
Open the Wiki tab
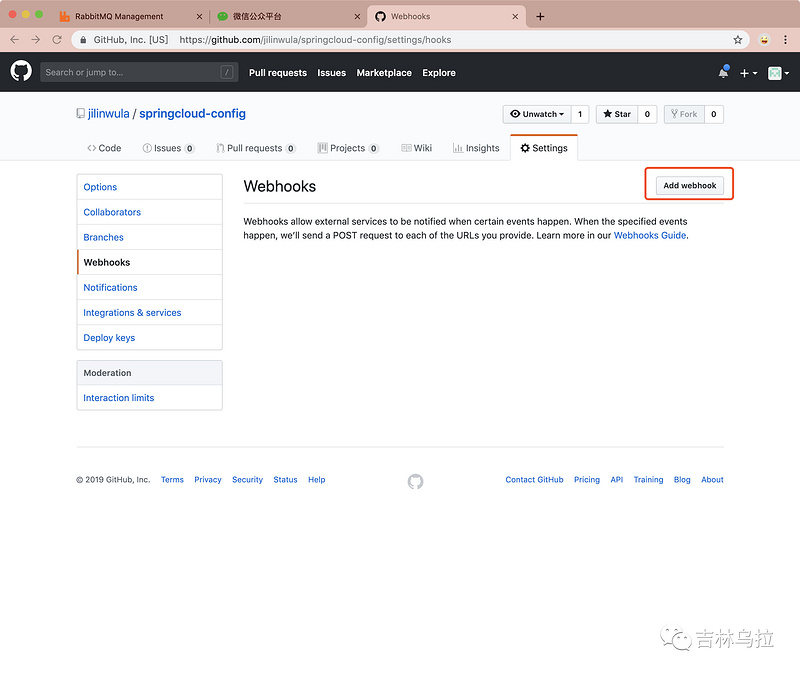point(416,148)
